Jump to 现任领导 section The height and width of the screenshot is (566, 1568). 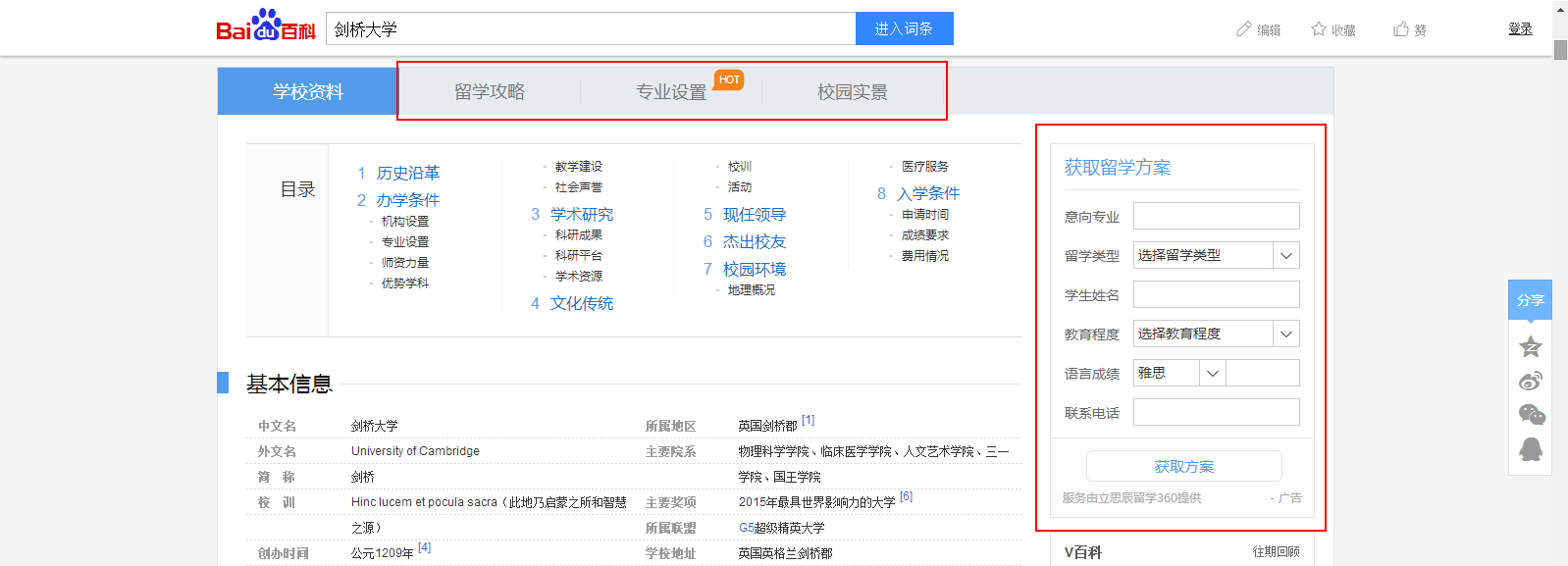point(755,214)
